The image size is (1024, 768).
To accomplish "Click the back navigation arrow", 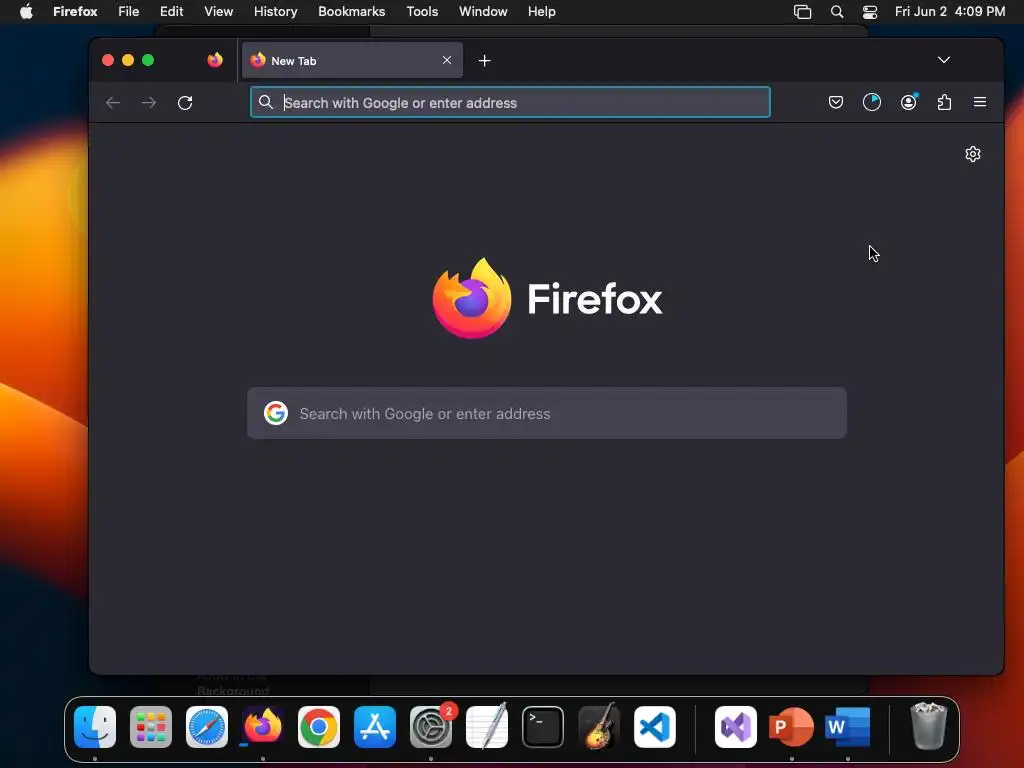I will pos(113,103).
